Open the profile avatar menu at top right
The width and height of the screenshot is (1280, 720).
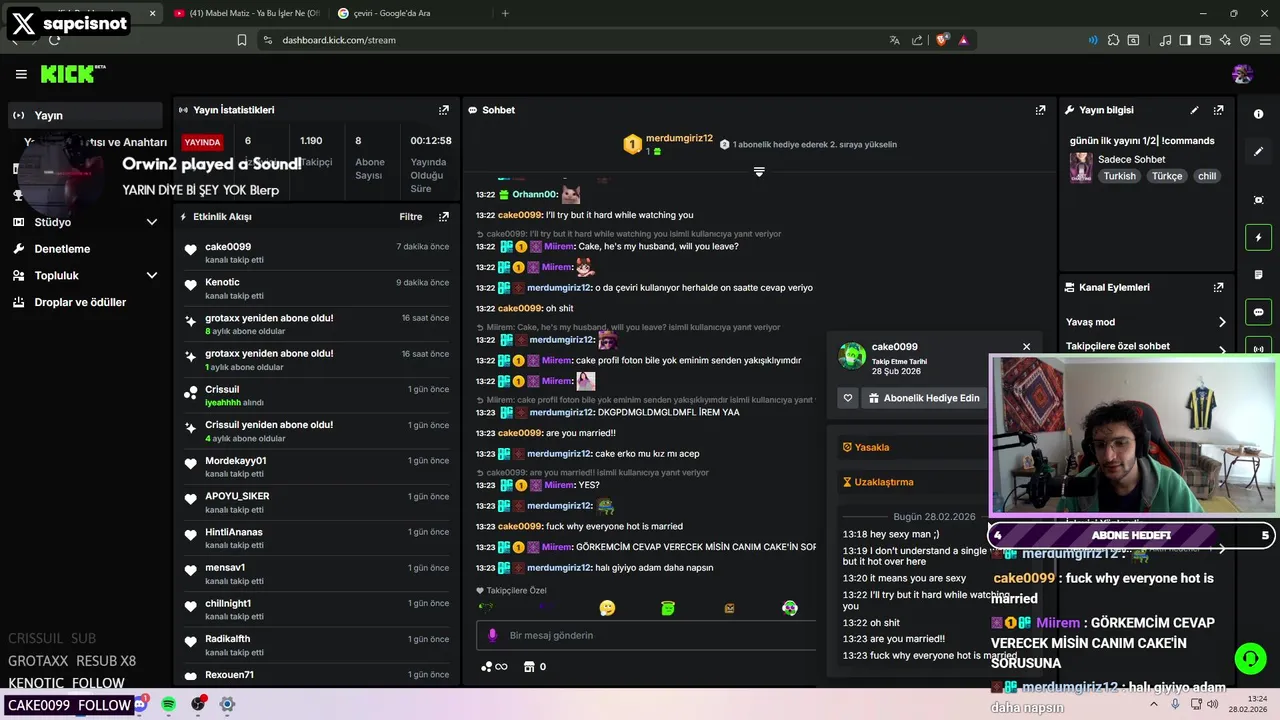point(1242,74)
